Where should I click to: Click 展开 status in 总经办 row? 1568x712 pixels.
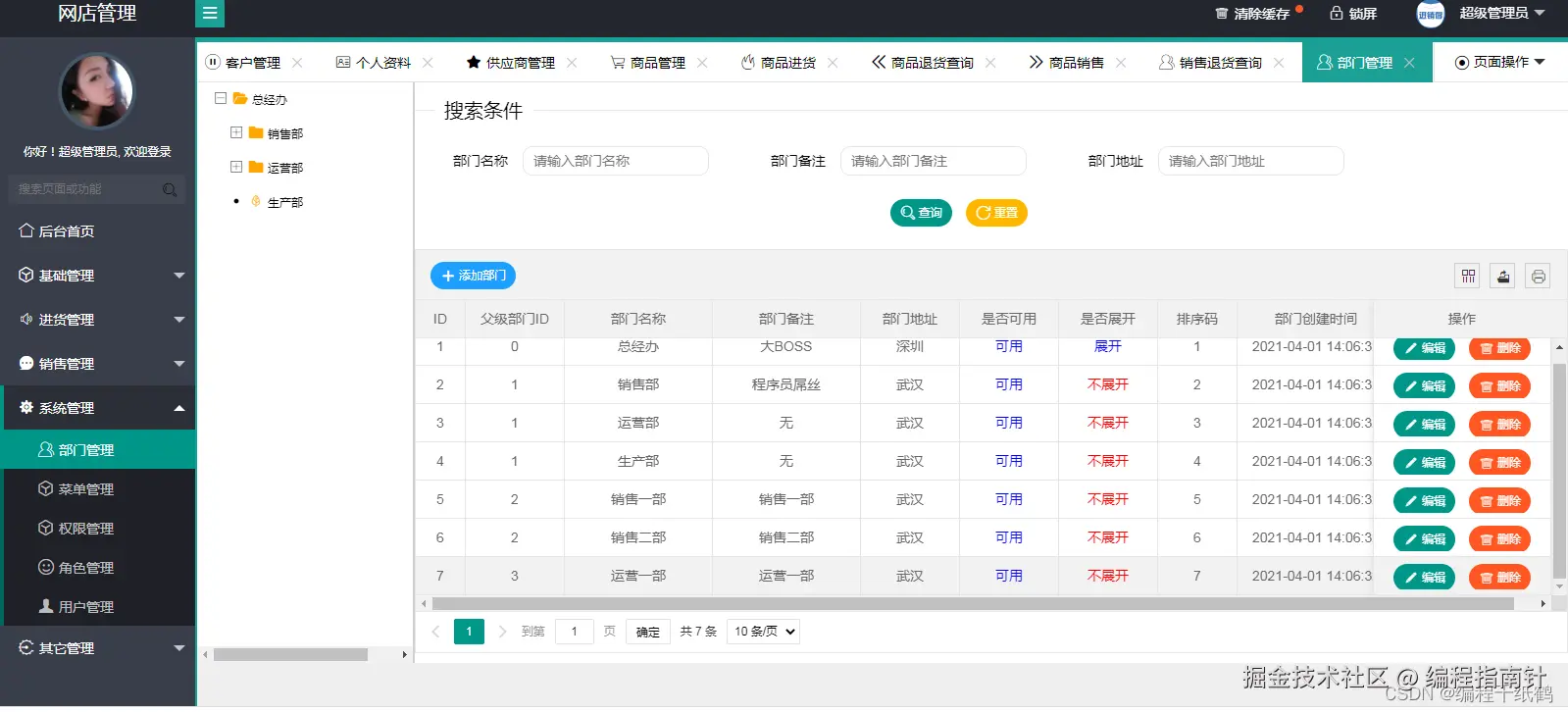[1108, 347]
